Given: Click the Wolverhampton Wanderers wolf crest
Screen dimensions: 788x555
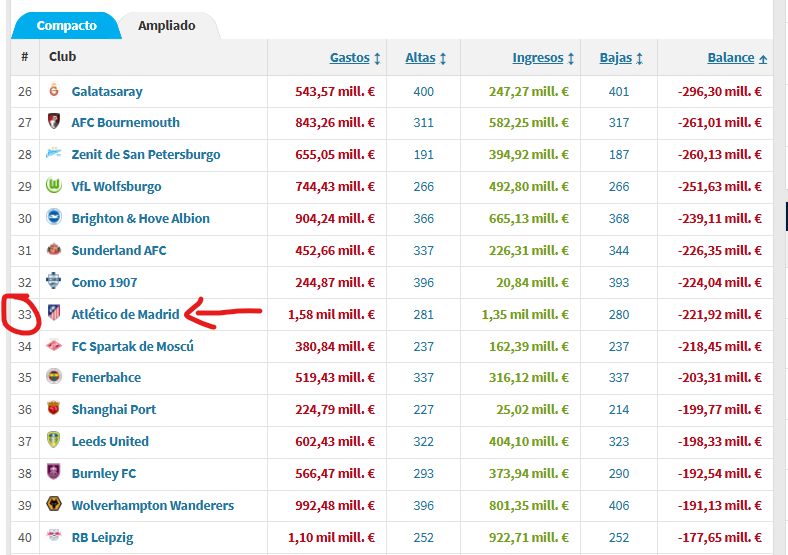Looking at the screenshot, I should click(54, 504).
